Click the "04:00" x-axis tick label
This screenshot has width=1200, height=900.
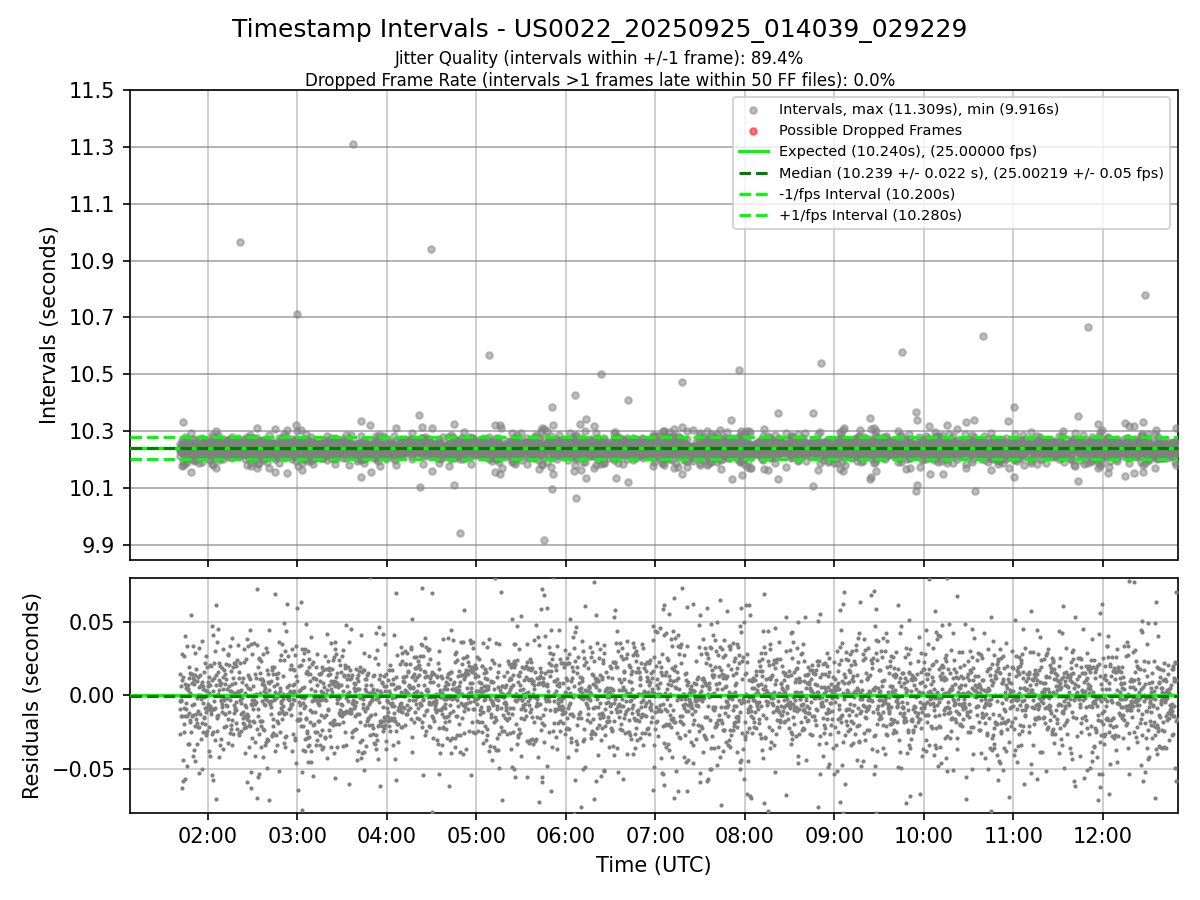pyautogui.click(x=387, y=835)
